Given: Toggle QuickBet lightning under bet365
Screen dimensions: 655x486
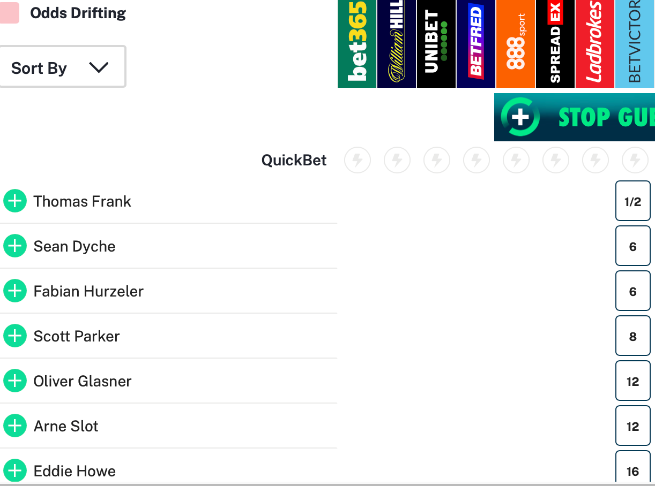Looking at the screenshot, I should [x=357, y=160].
